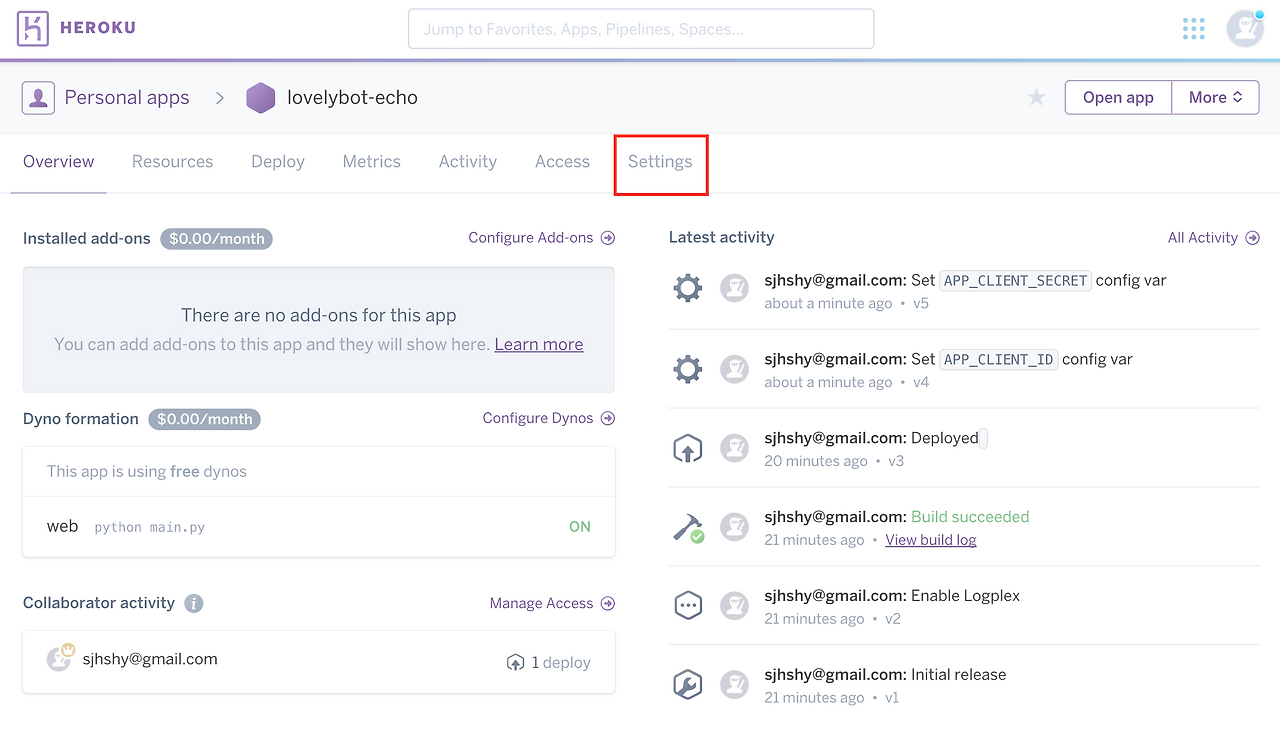Image resolution: width=1280 pixels, height=748 pixels.
Task: Click user avatar on Enable Logplex row
Action: 735,606
